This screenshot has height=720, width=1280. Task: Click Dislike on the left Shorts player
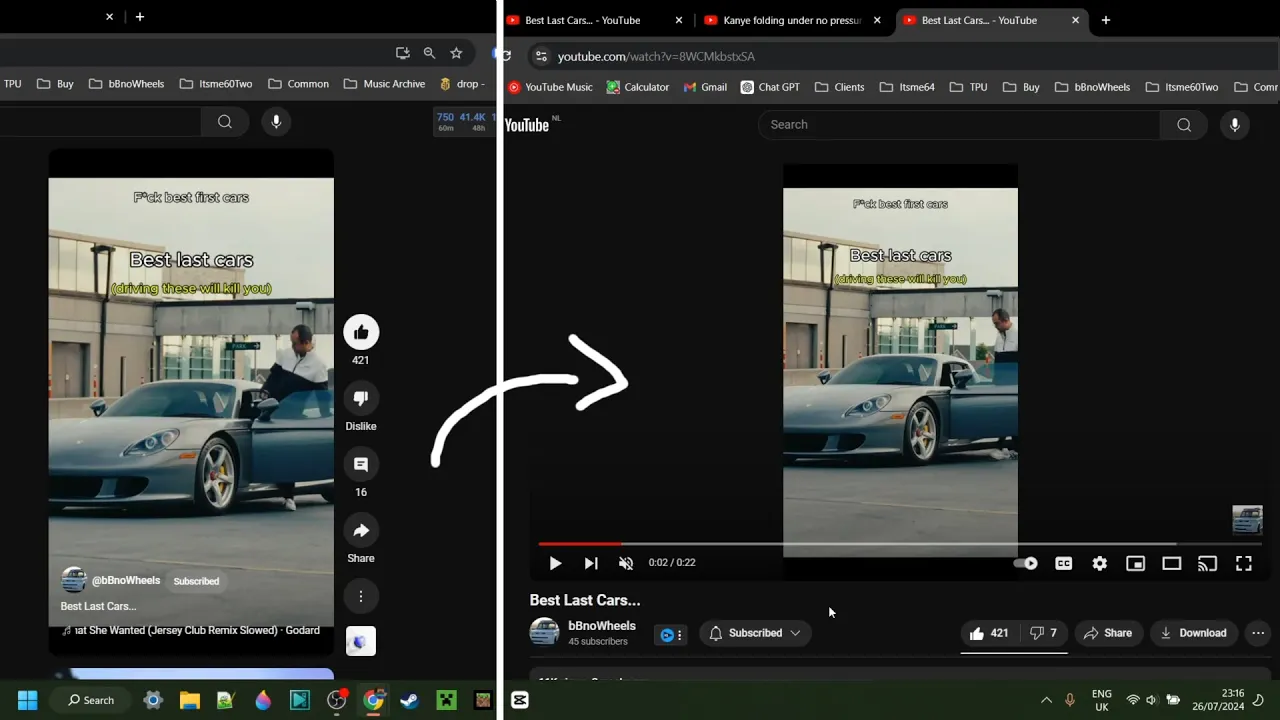pos(361,398)
